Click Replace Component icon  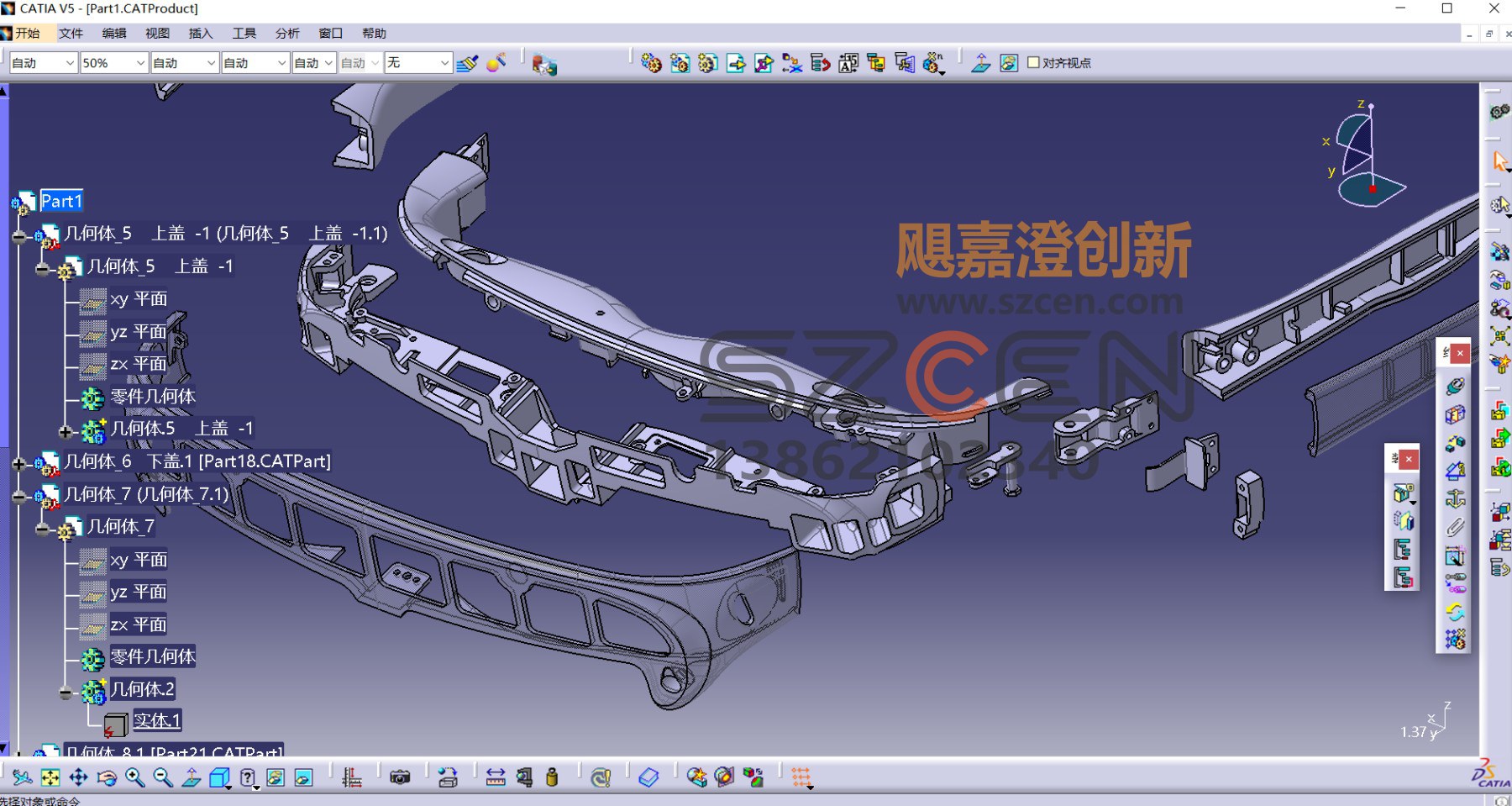(792, 63)
